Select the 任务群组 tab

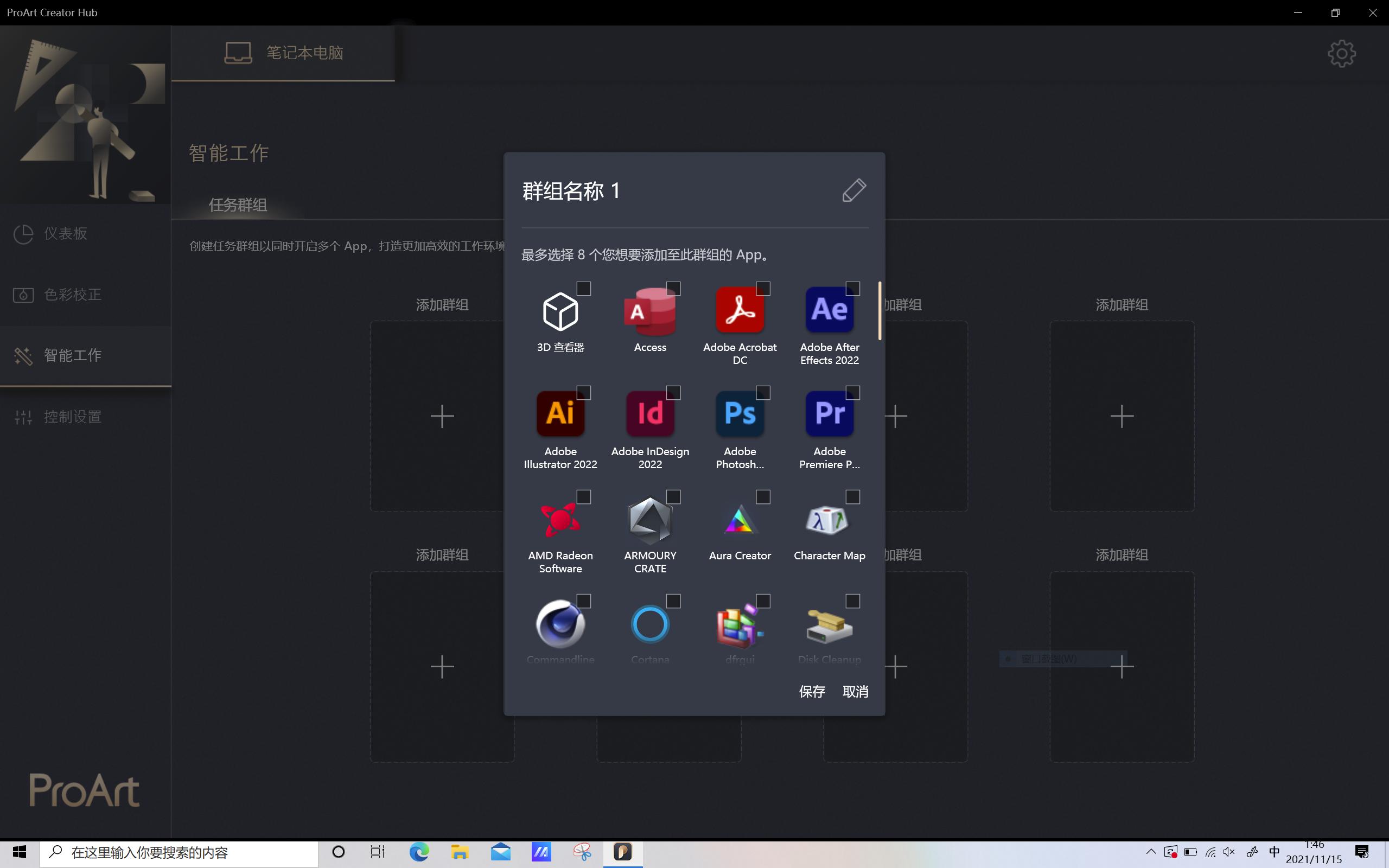[x=237, y=205]
